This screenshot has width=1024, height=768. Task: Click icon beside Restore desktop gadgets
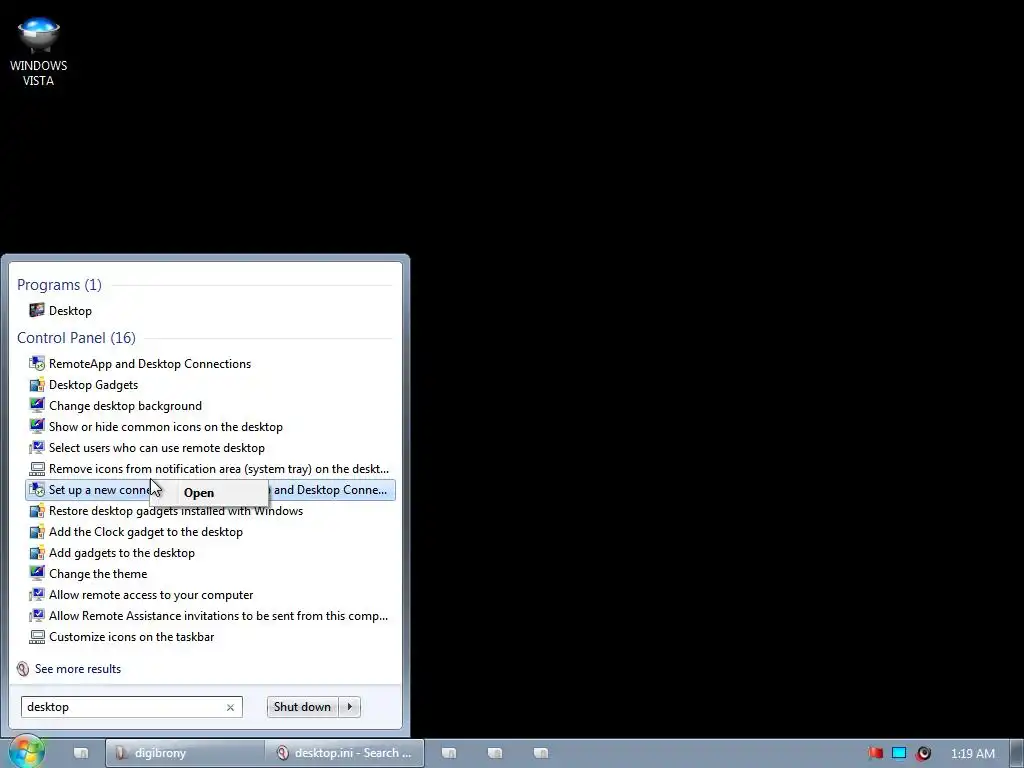point(37,511)
